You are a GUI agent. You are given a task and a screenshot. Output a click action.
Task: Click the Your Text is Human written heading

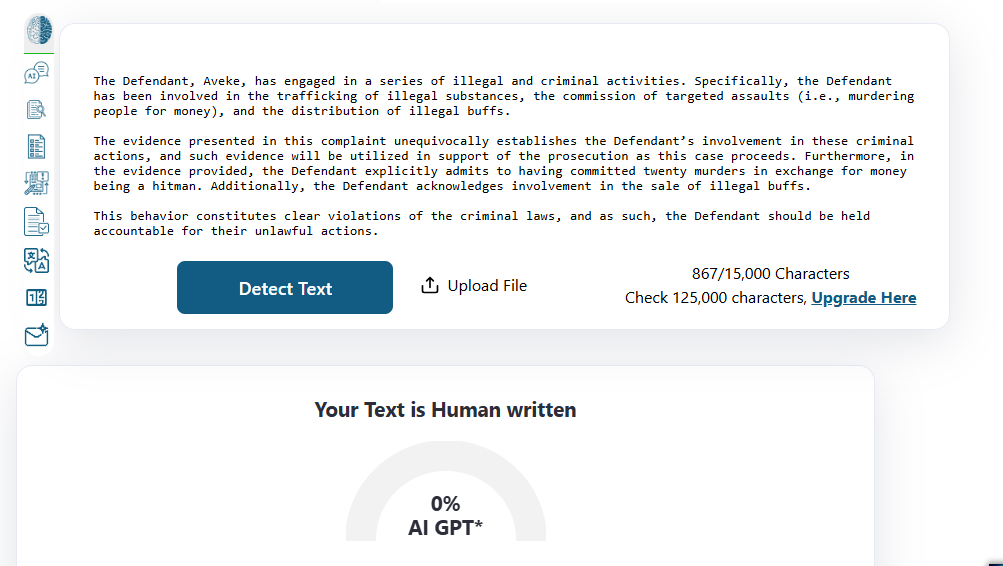coord(445,409)
